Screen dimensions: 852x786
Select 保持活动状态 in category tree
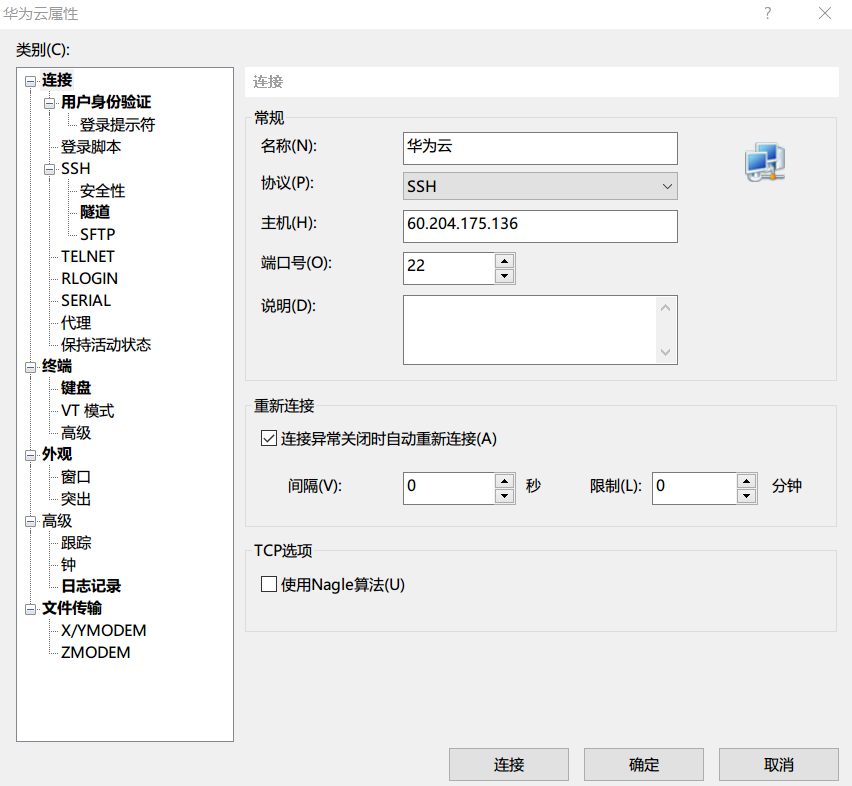click(106, 344)
